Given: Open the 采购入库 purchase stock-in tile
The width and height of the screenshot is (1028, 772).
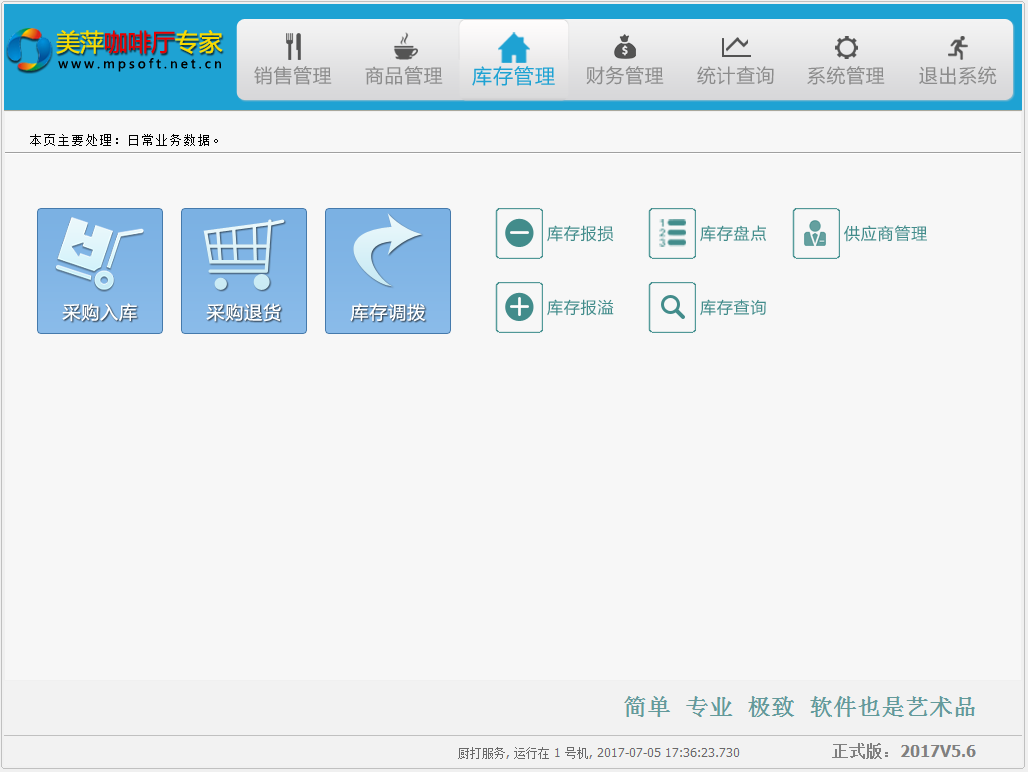Looking at the screenshot, I should [x=100, y=271].
